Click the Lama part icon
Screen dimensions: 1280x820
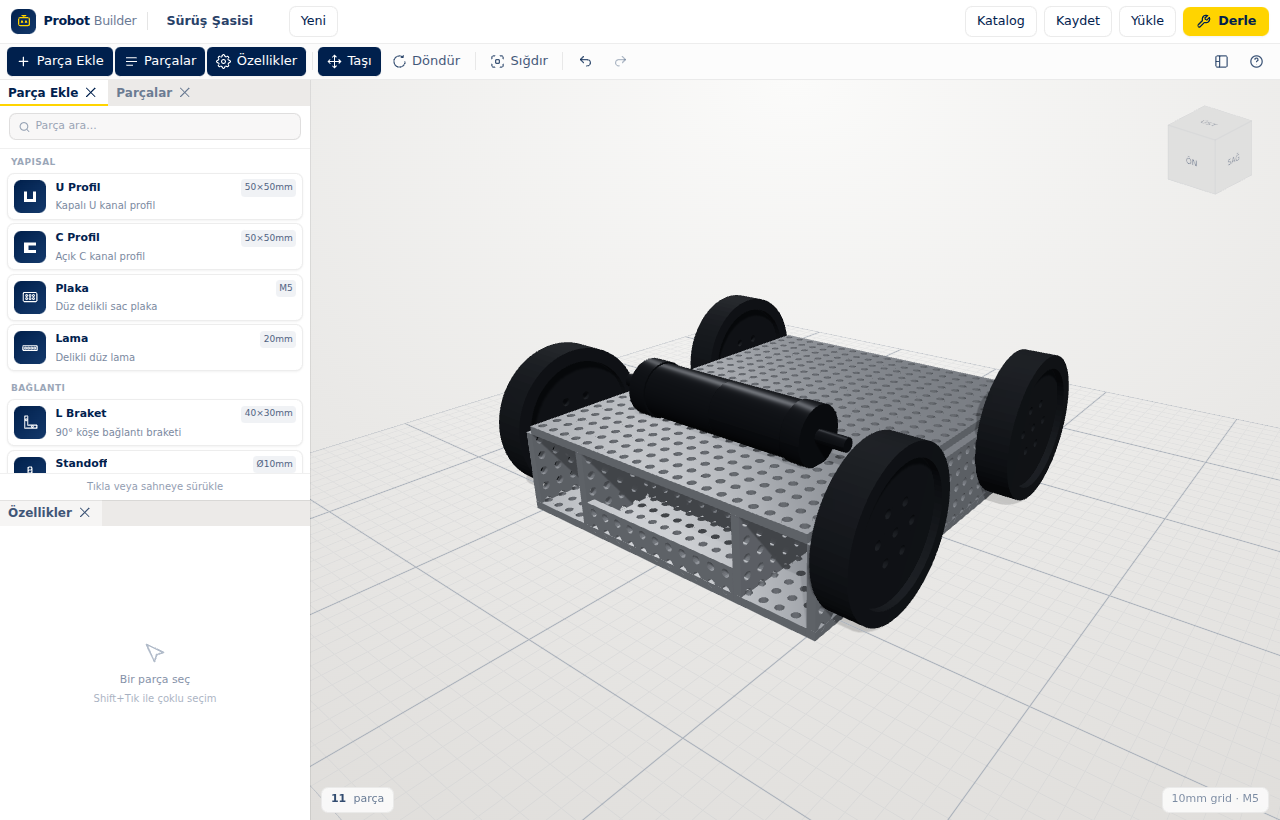[x=30, y=348]
